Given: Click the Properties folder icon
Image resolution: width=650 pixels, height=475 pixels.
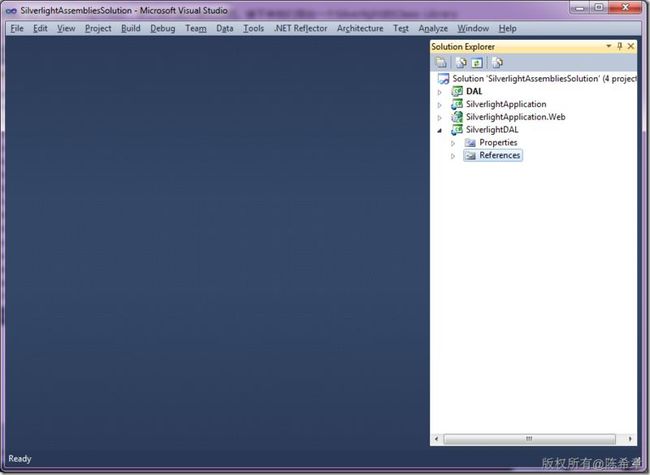Looking at the screenshot, I should coord(470,143).
